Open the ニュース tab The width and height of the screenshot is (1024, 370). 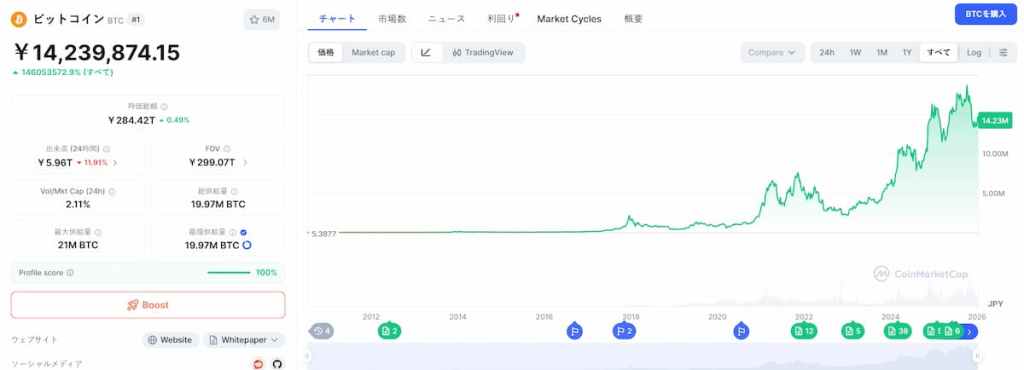pos(447,19)
